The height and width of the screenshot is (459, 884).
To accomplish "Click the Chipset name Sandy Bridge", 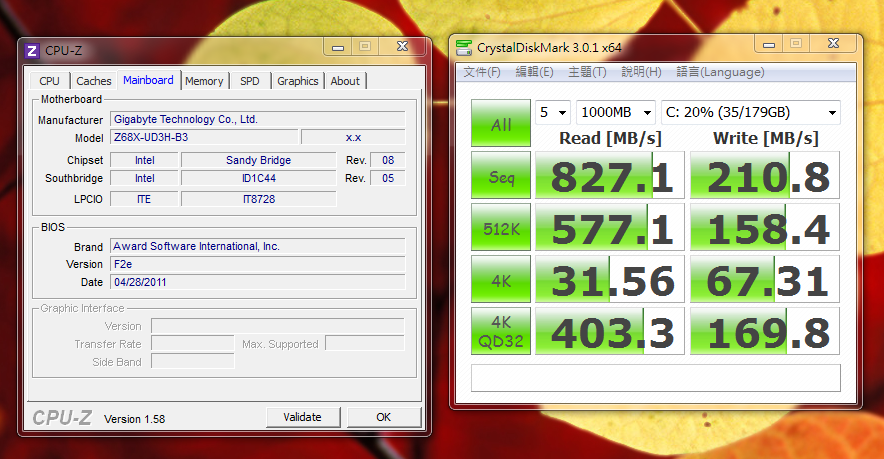I will [x=259, y=160].
